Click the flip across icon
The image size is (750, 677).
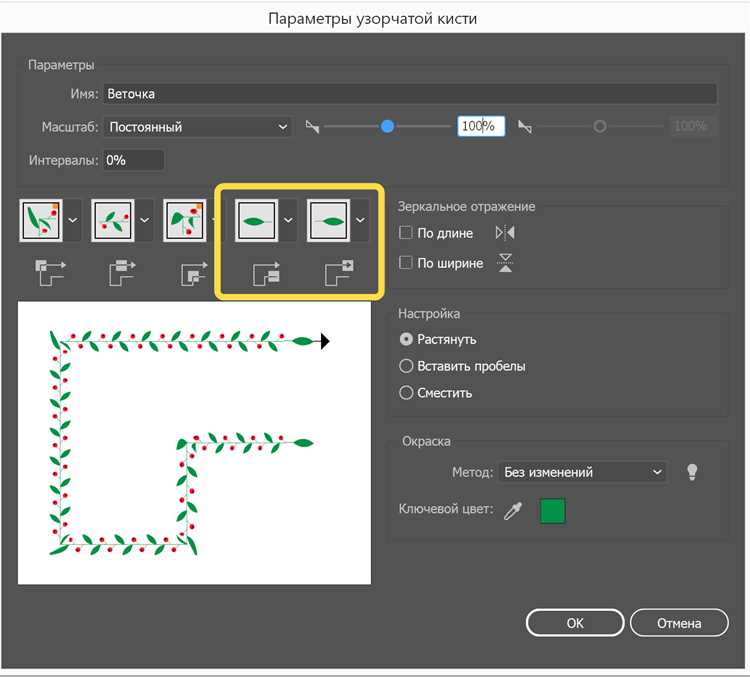[x=505, y=263]
